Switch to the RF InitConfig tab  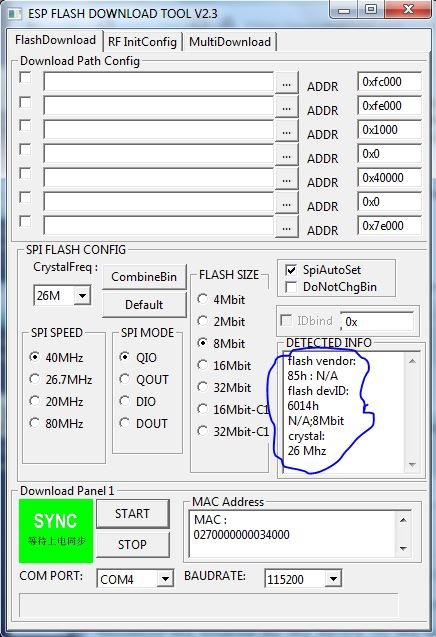coord(142,42)
